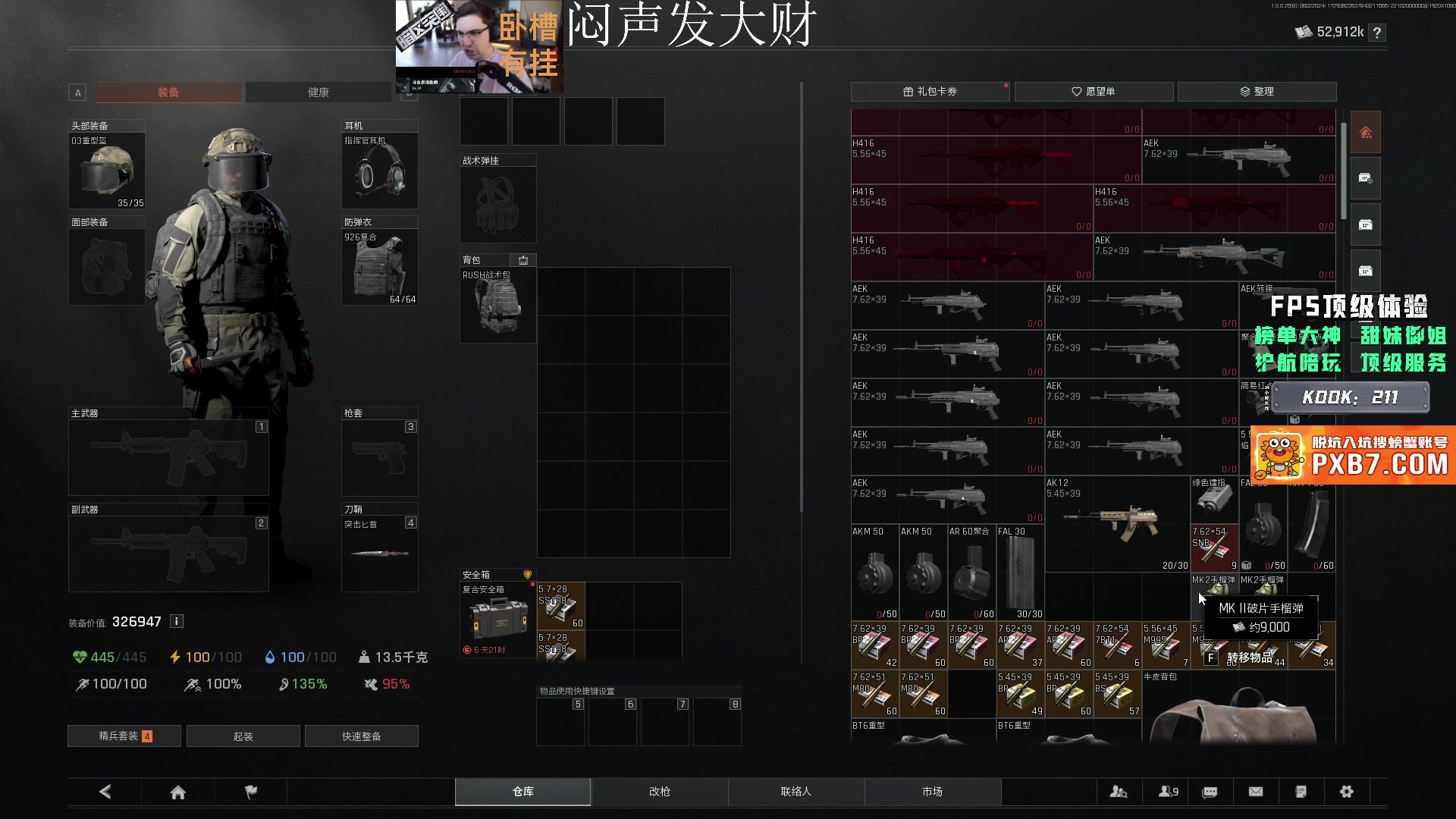Click the 愿望单 wishlist button
The width and height of the screenshot is (1456, 819).
point(1094,92)
